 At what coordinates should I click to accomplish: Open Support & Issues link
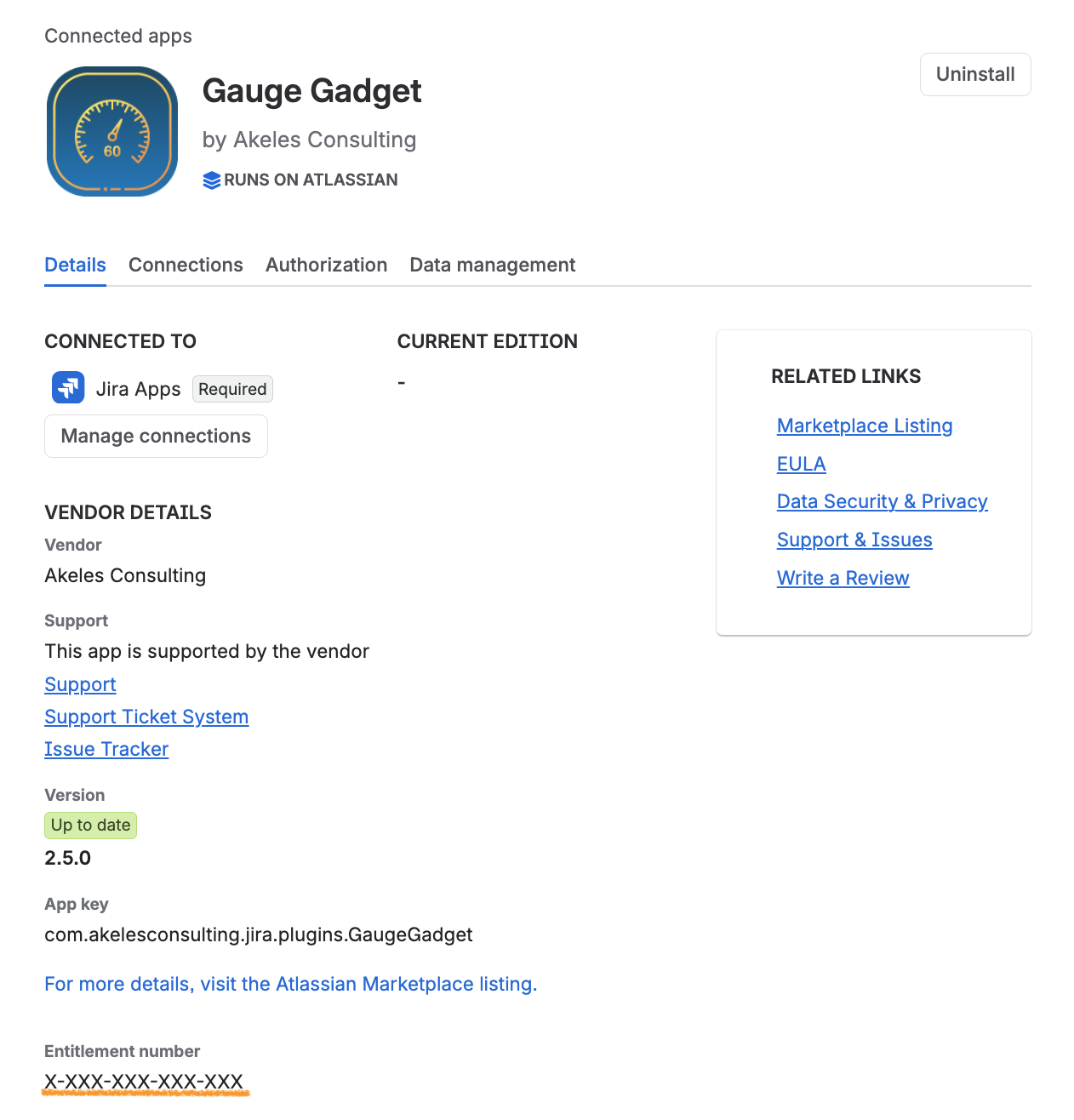point(854,540)
